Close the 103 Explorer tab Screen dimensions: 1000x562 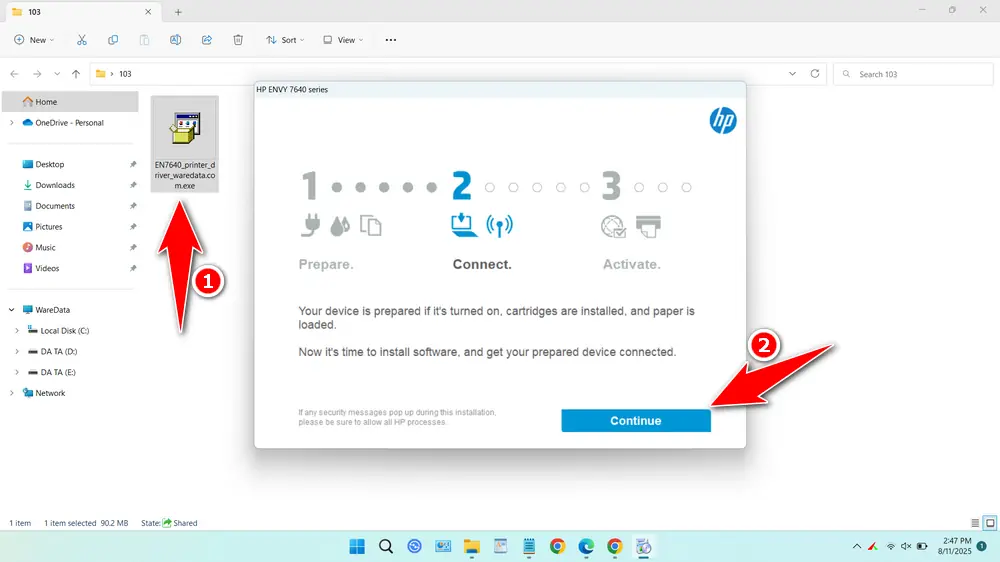coord(148,11)
